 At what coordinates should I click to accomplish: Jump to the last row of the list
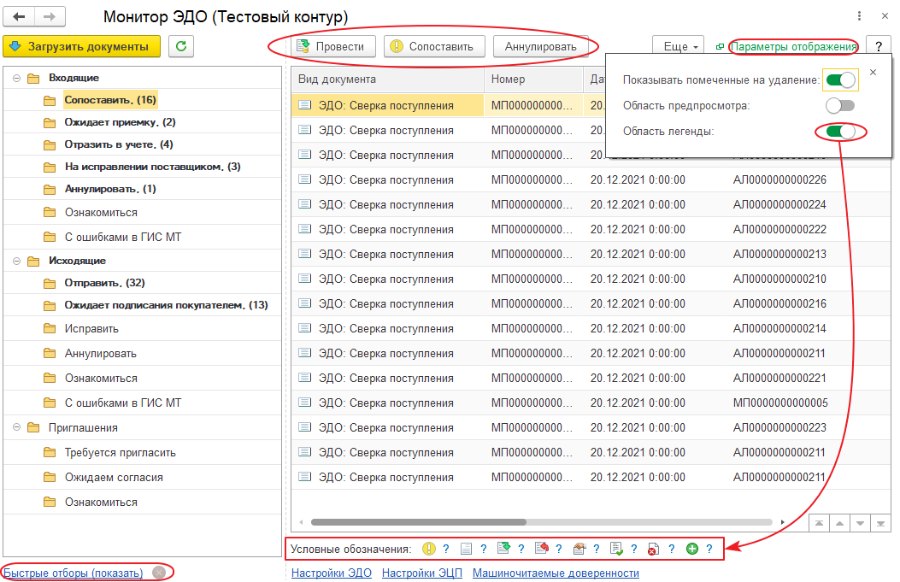(880, 523)
